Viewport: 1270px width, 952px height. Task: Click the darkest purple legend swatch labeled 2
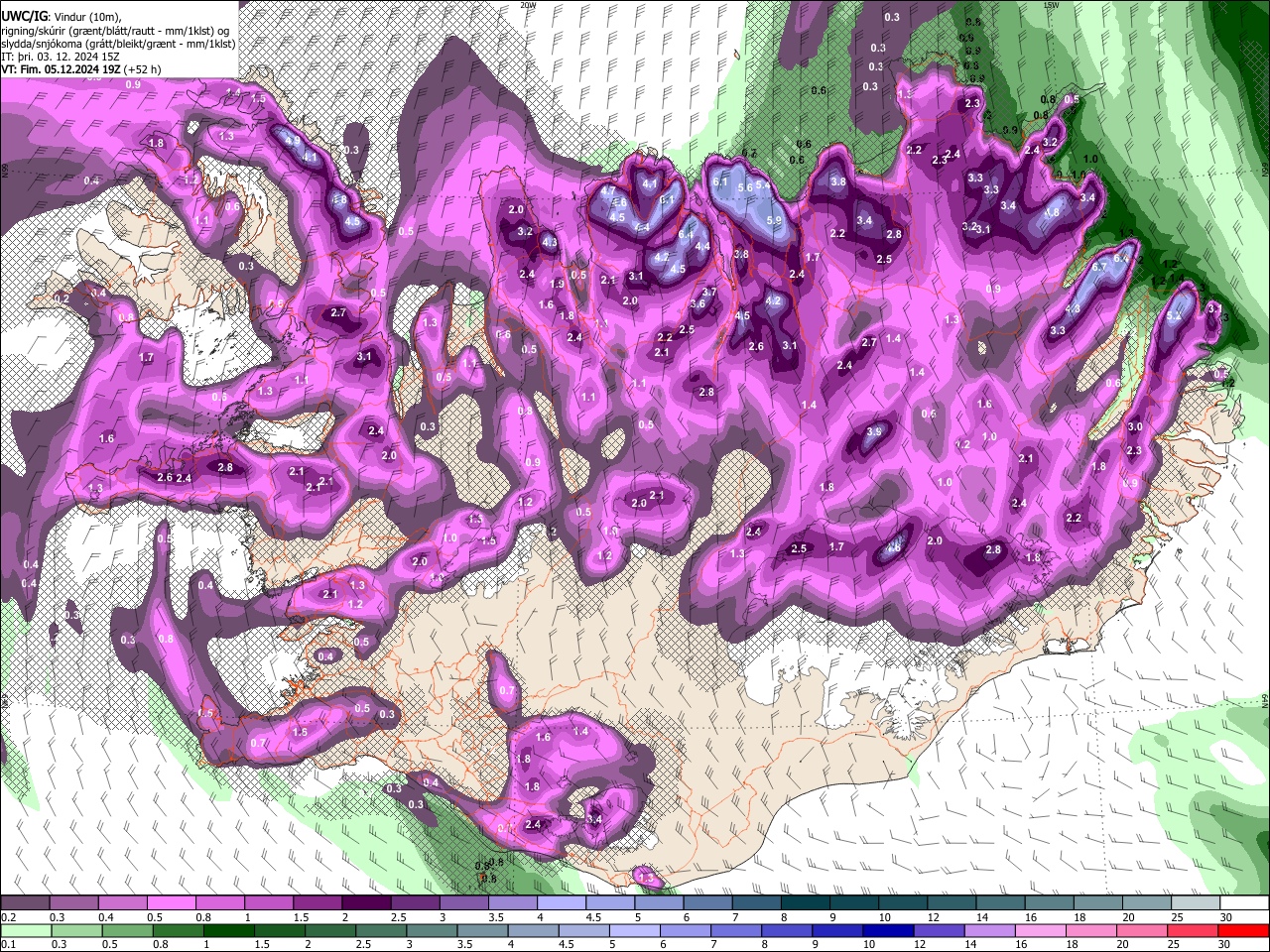(x=366, y=903)
